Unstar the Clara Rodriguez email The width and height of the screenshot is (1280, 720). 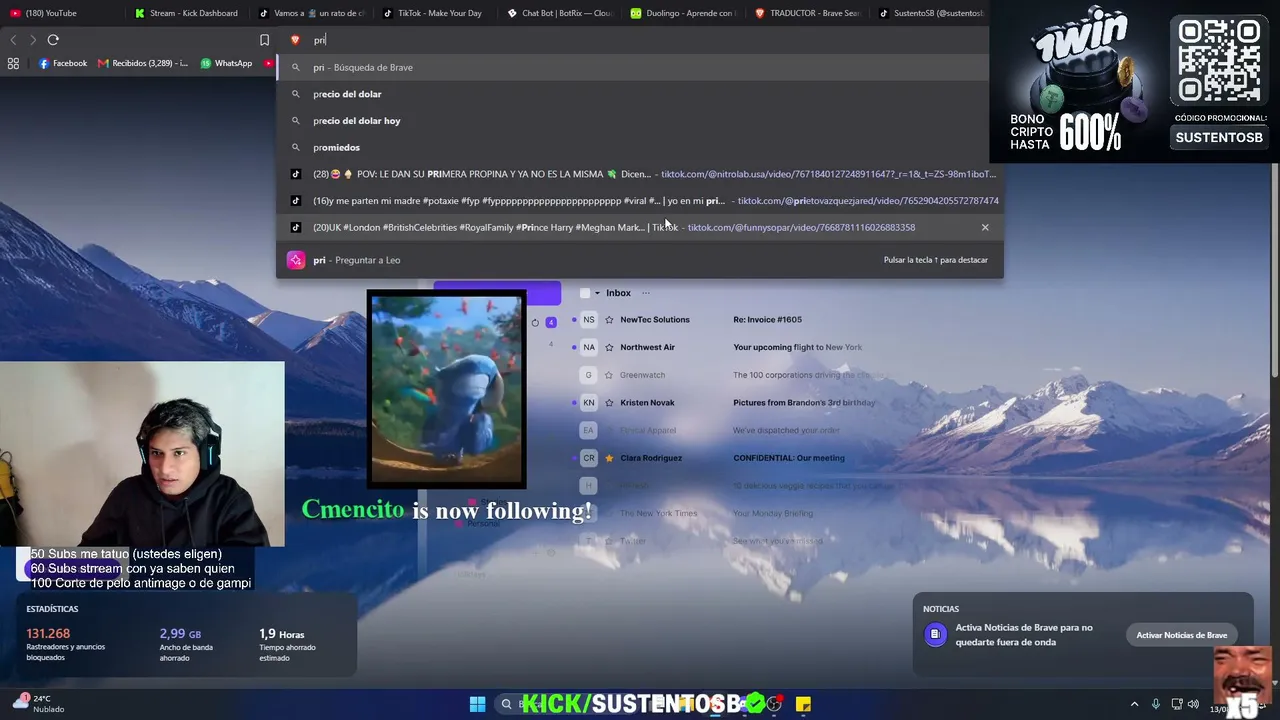pyautogui.click(x=609, y=458)
